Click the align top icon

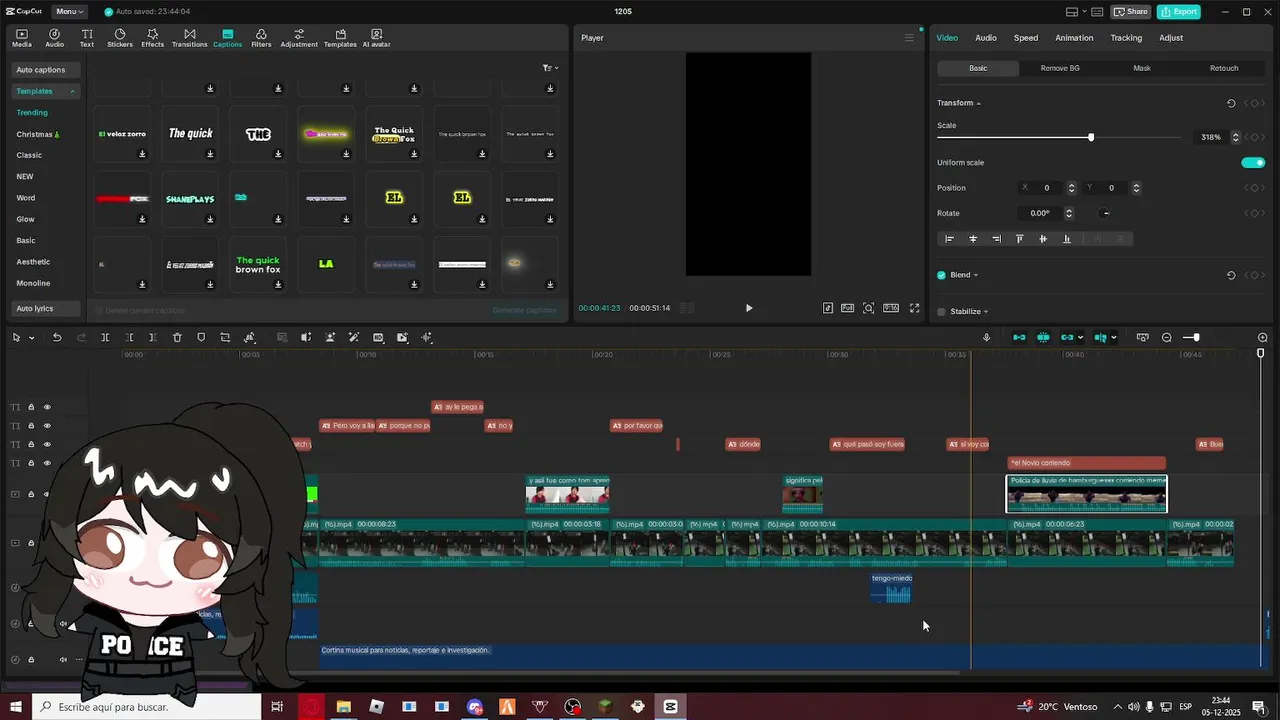click(x=1020, y=239)
